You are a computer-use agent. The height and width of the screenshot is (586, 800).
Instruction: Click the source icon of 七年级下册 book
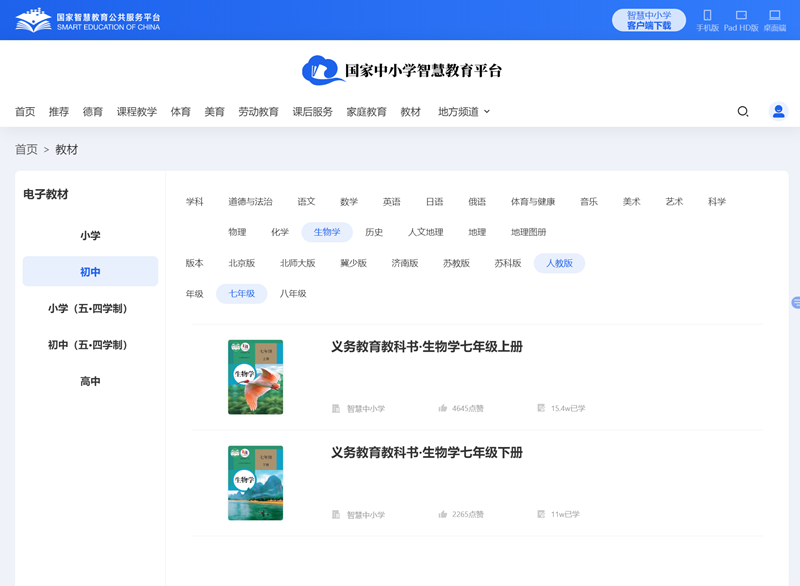[x=336, y=514]
